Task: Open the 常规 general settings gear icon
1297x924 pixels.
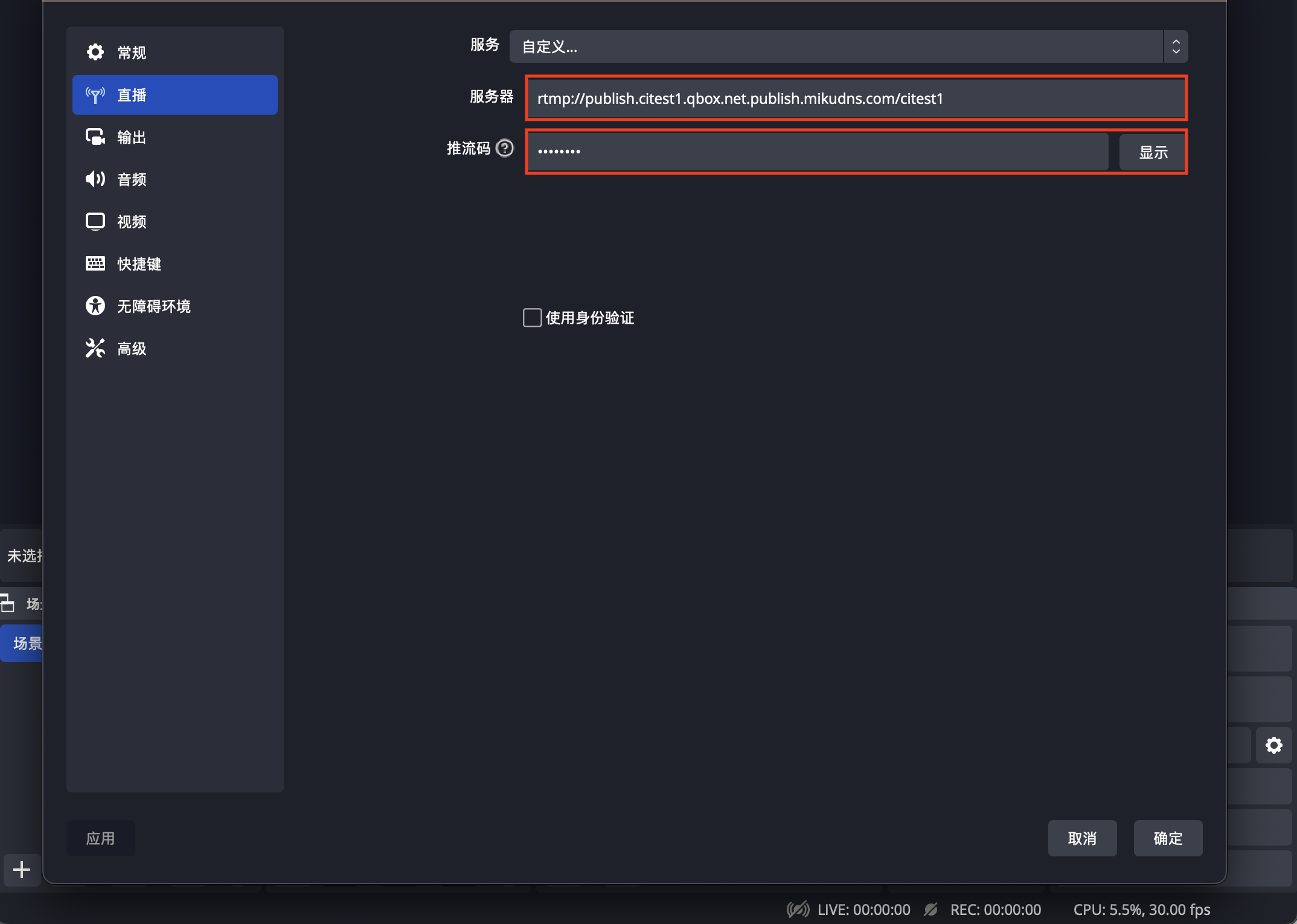Action: coord(95,53)
